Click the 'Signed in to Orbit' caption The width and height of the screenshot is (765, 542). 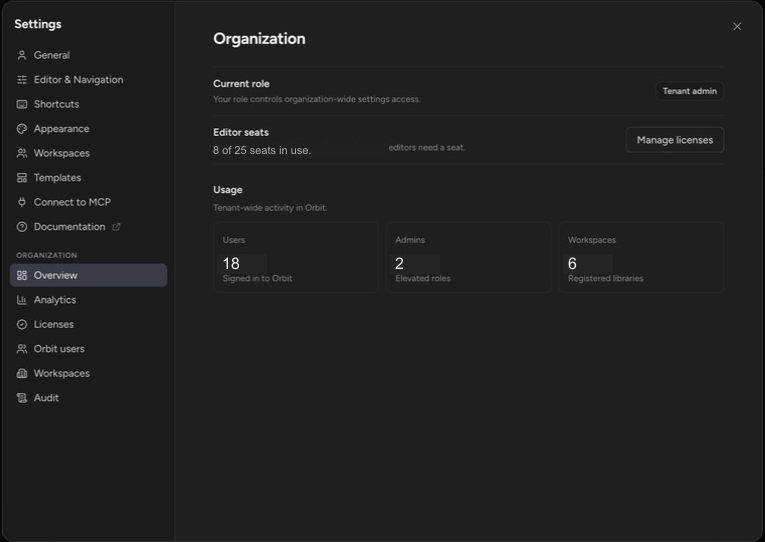[x=257, y=278]
